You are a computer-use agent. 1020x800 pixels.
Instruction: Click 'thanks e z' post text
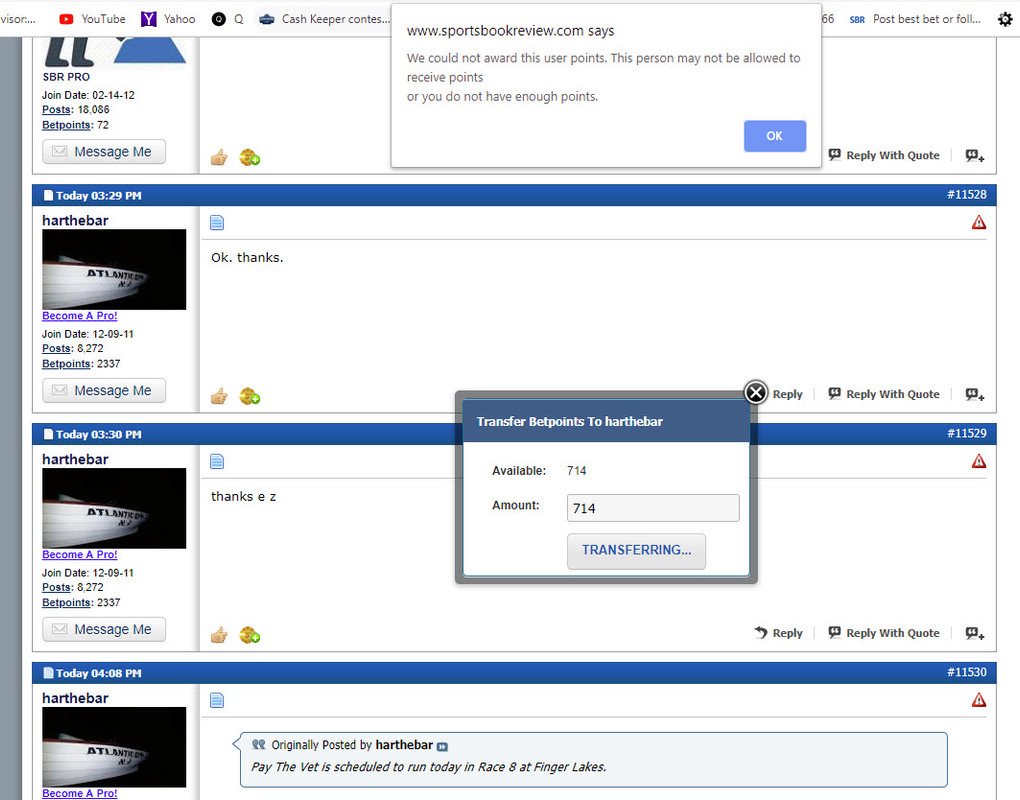243,496
